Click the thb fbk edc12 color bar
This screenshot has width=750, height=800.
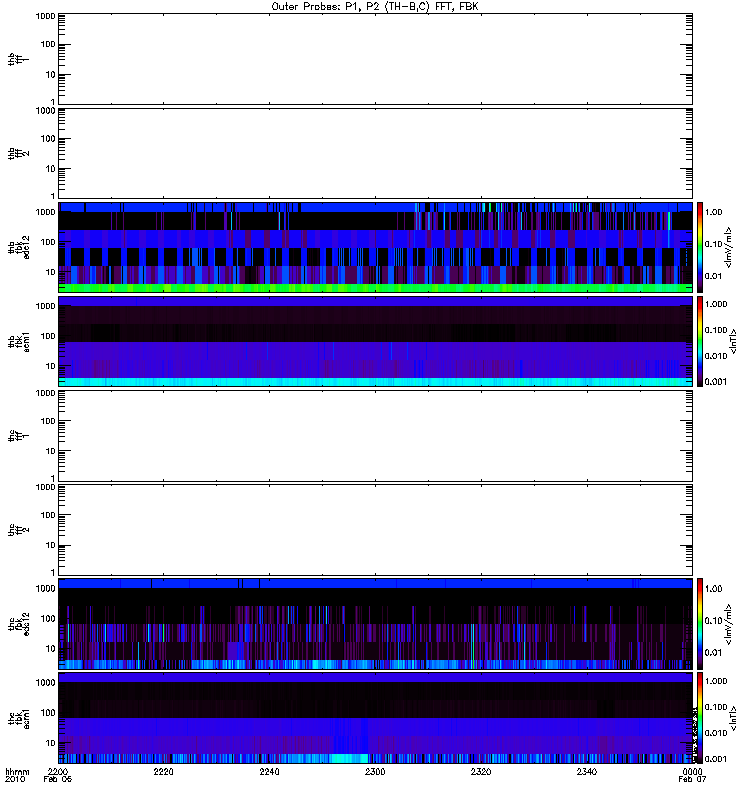pos(700,247)
